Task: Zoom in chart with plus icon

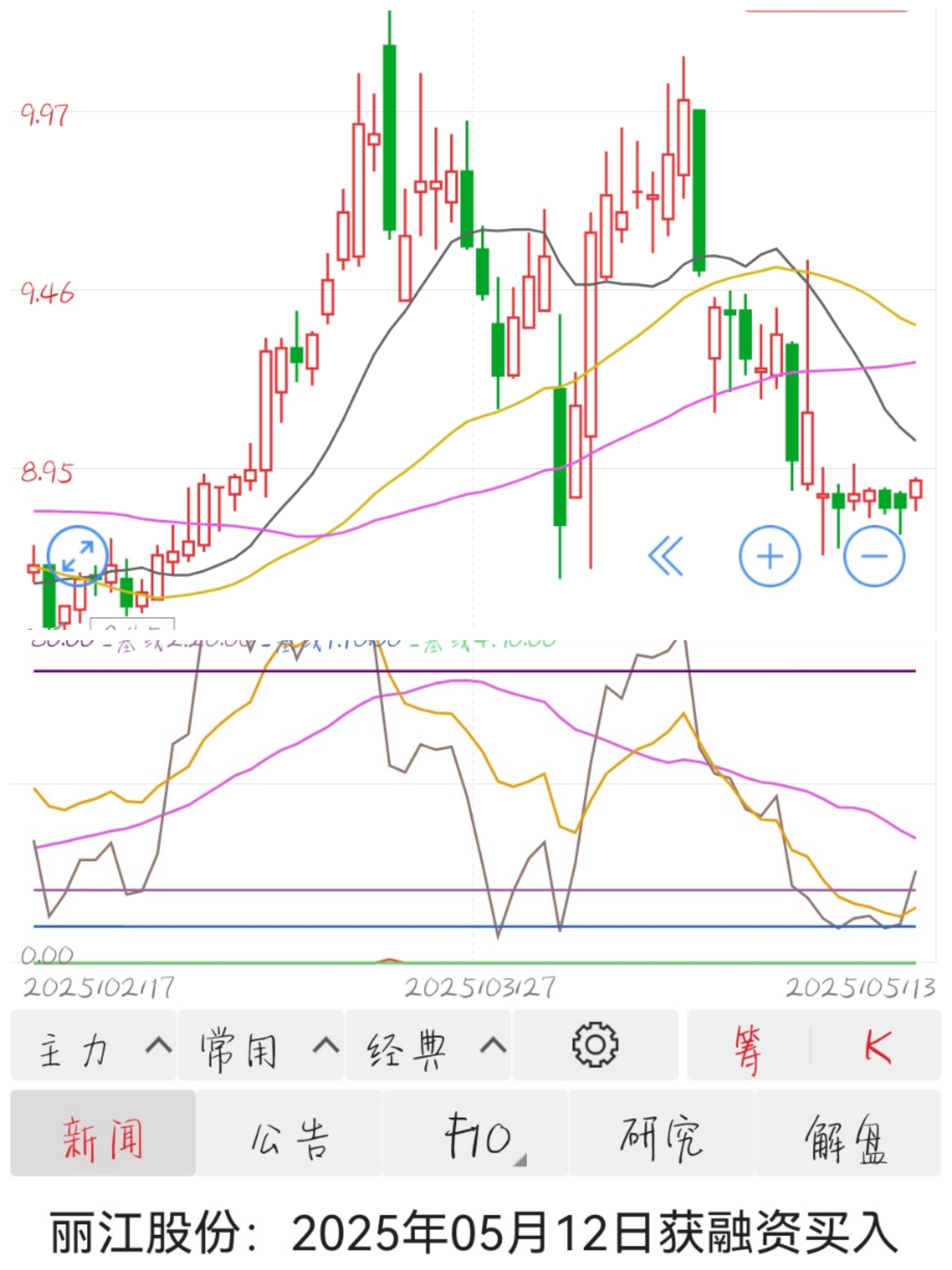Action: [x=770, y=556]
